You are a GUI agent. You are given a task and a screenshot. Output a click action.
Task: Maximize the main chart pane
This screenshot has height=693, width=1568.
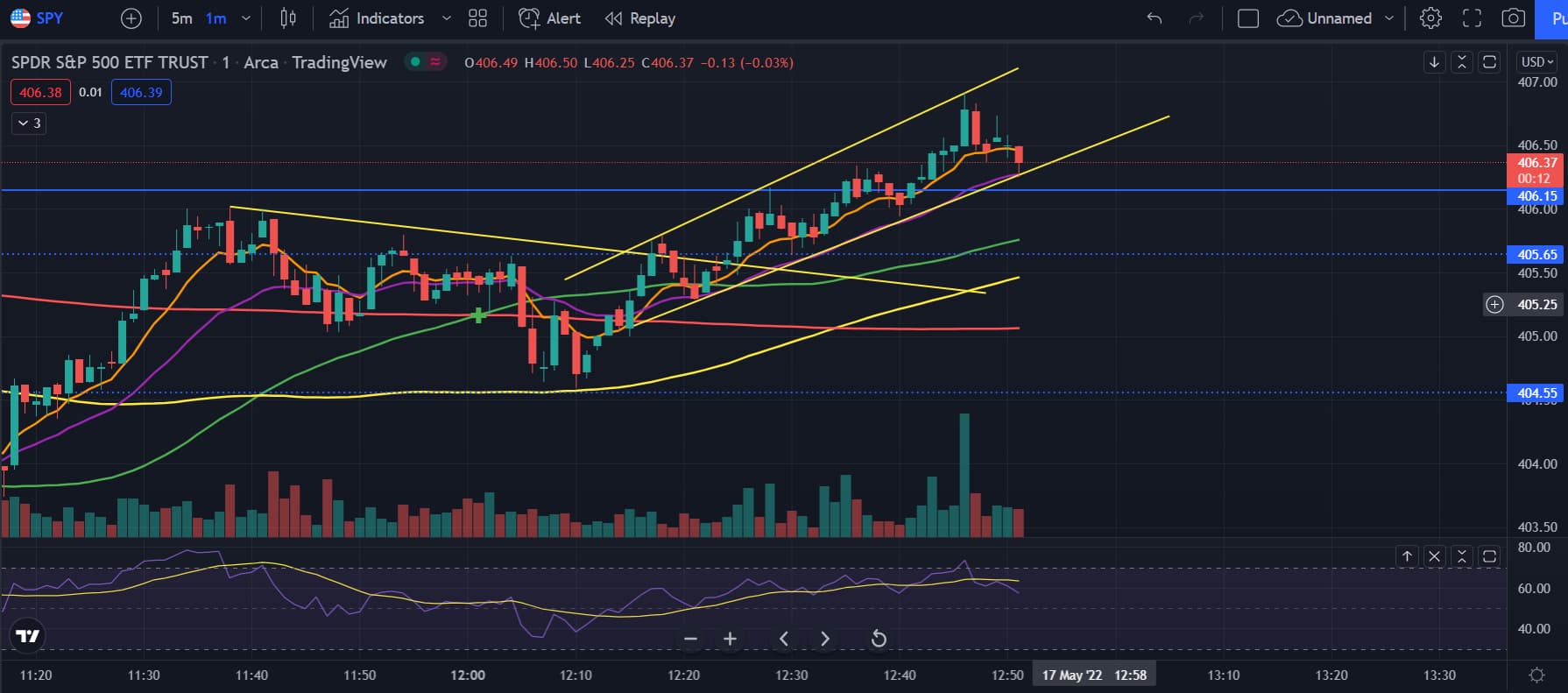(x=1489, y=62)
